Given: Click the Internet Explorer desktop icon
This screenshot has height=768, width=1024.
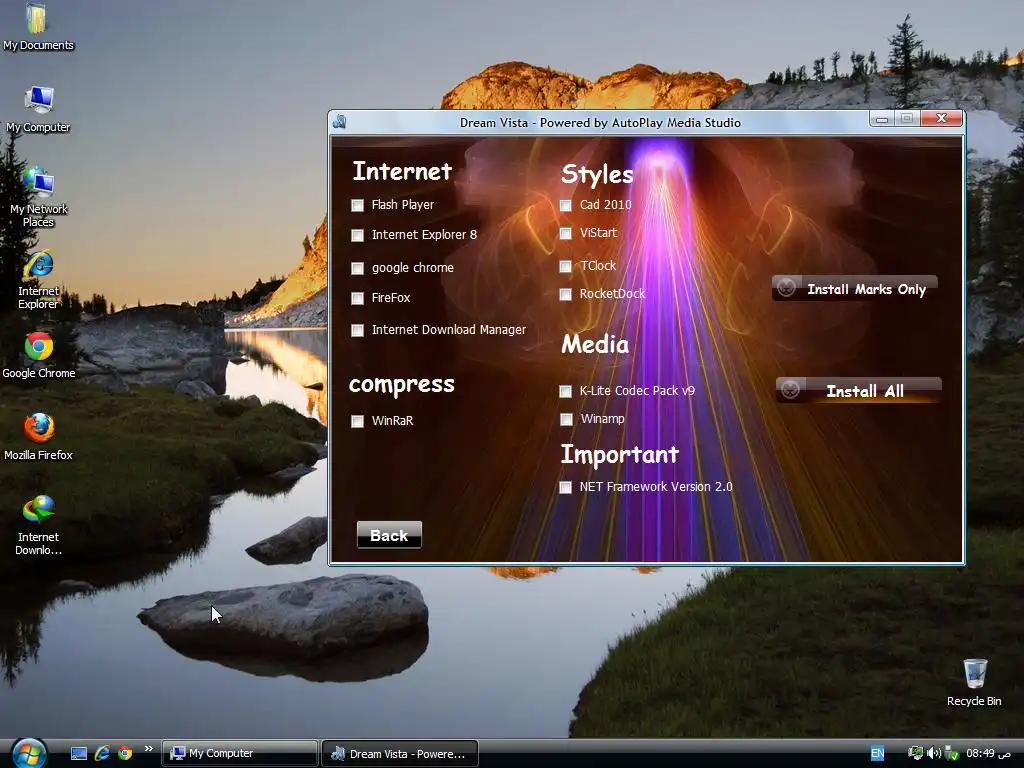Looking at the screenshot, I should [38, 280].
